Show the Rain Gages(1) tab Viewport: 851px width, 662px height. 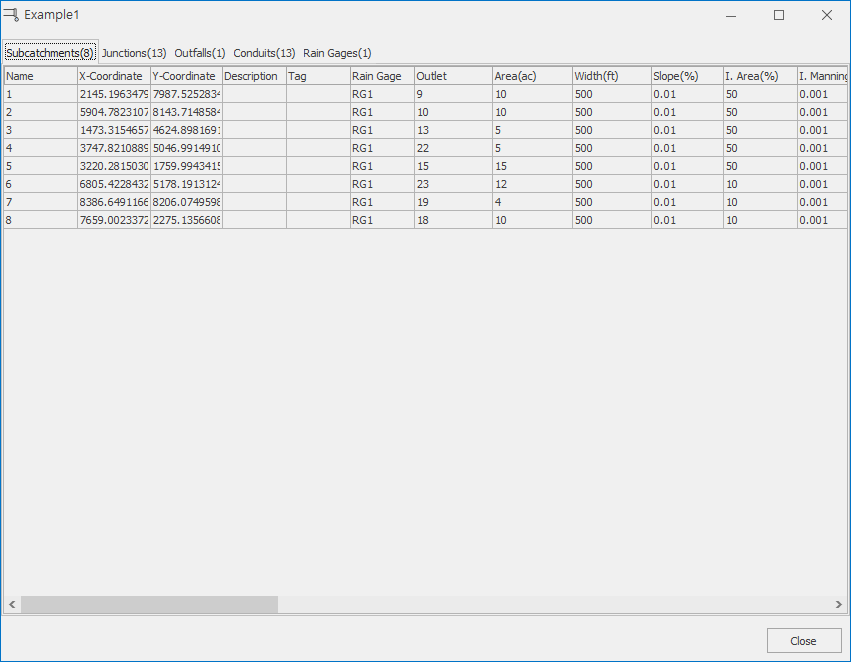[337, 53]
